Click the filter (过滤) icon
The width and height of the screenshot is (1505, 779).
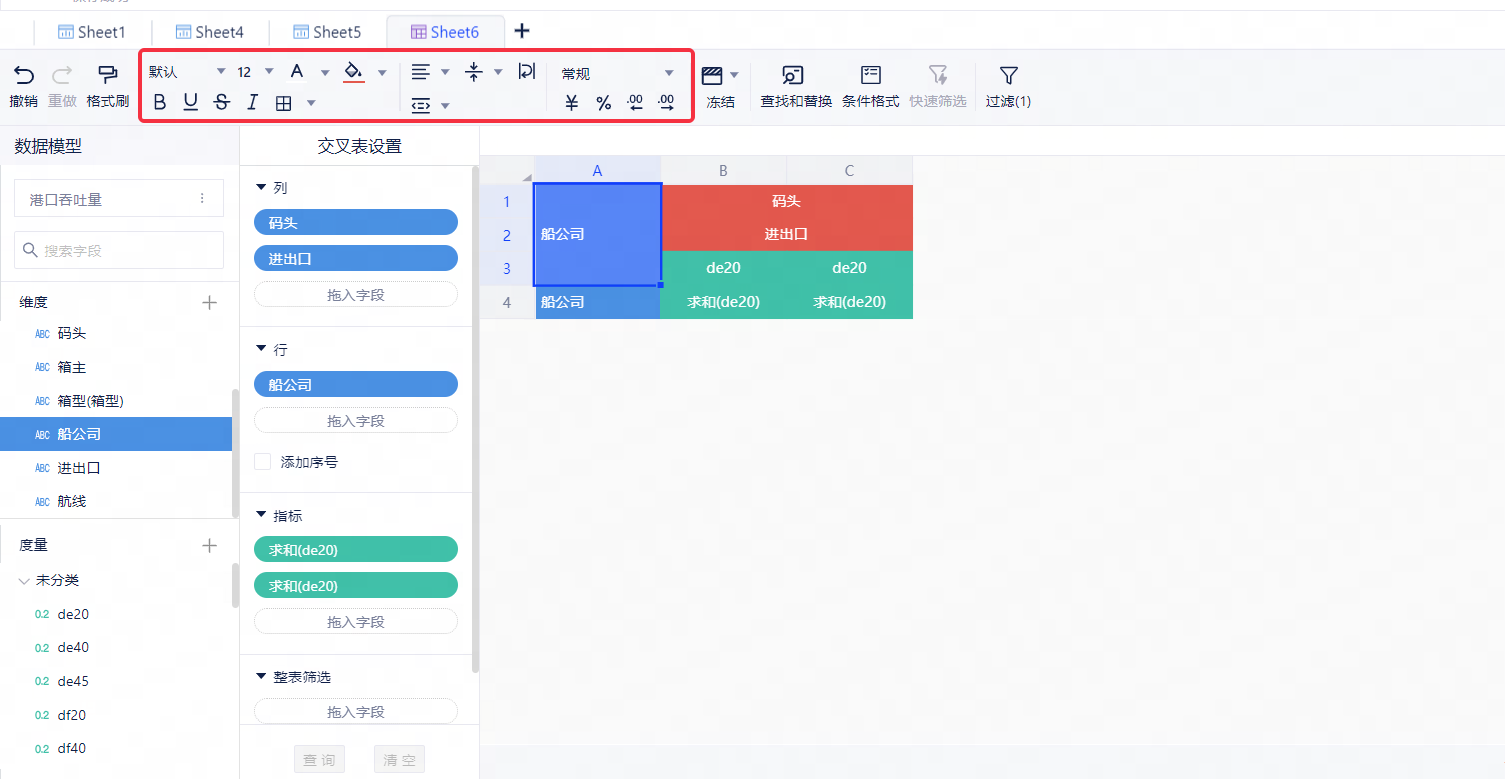(1008, 75)
